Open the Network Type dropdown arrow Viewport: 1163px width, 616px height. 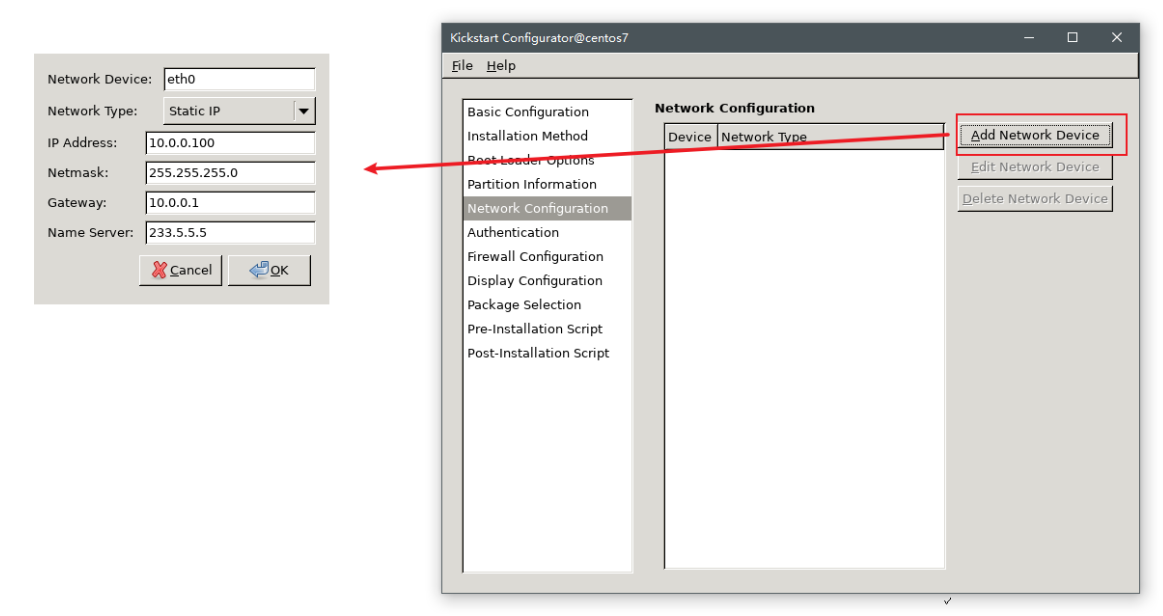[x=304, y=111]
